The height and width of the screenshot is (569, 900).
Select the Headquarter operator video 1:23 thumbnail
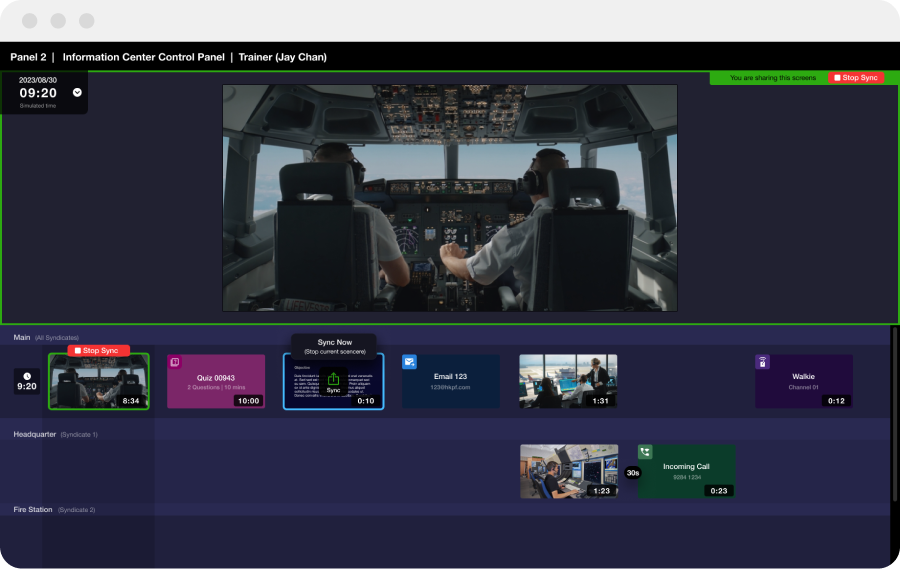click(569, 471)
